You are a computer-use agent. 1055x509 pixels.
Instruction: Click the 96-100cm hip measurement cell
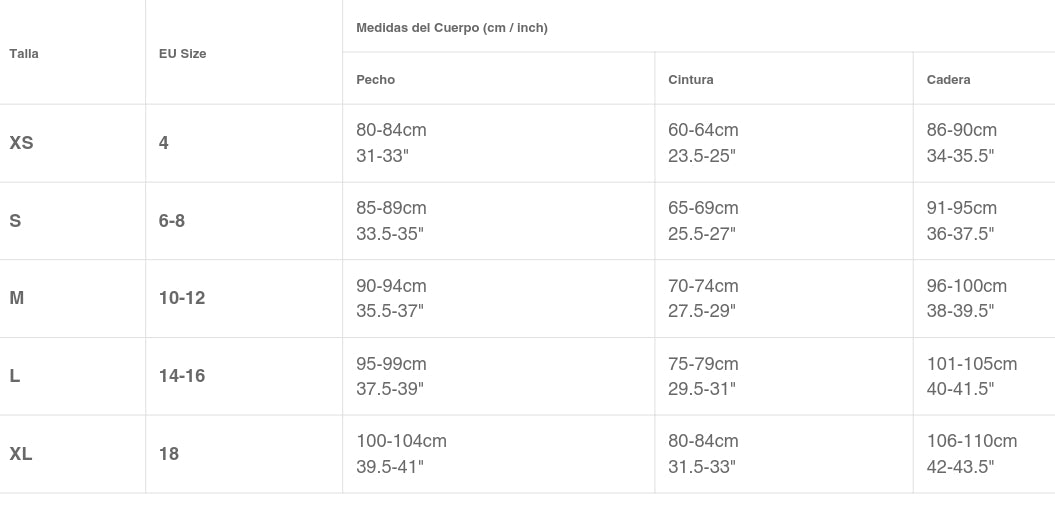(966, 287)
